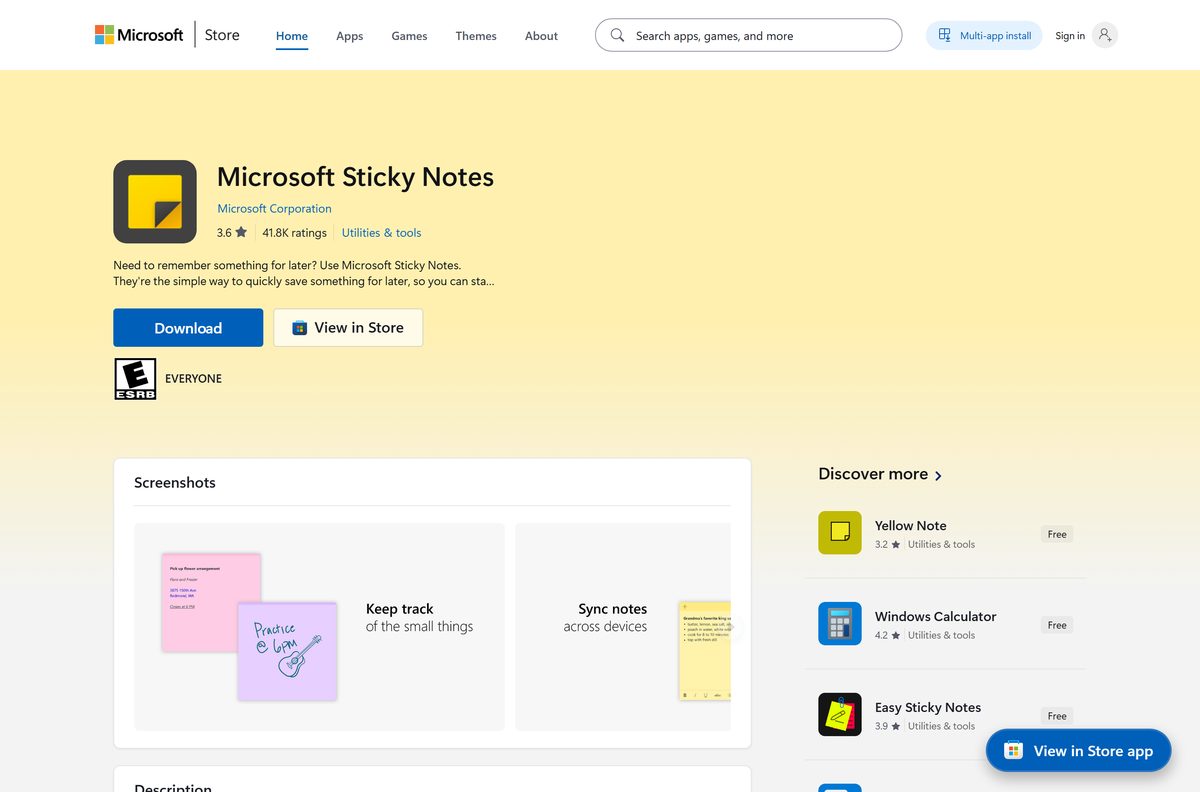Click the Microsoft logo
Image resolution: width=1200 pixels, height=792 pixels.
click(139, 35)
